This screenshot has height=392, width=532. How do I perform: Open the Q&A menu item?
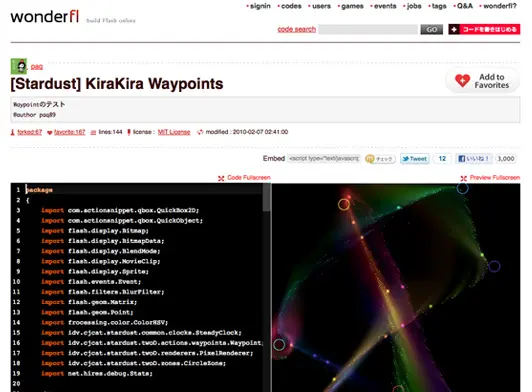tap(464, 6)
